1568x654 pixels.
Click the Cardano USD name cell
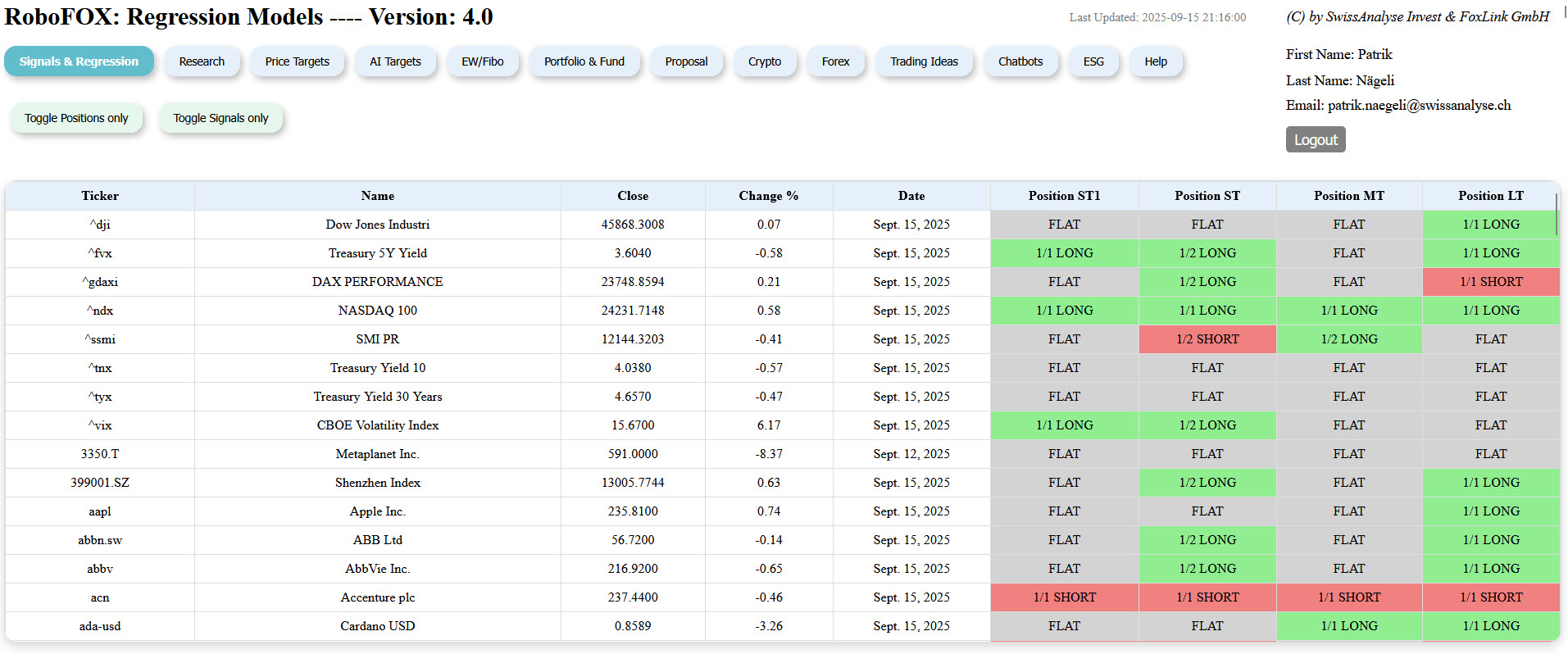(378, 626)
